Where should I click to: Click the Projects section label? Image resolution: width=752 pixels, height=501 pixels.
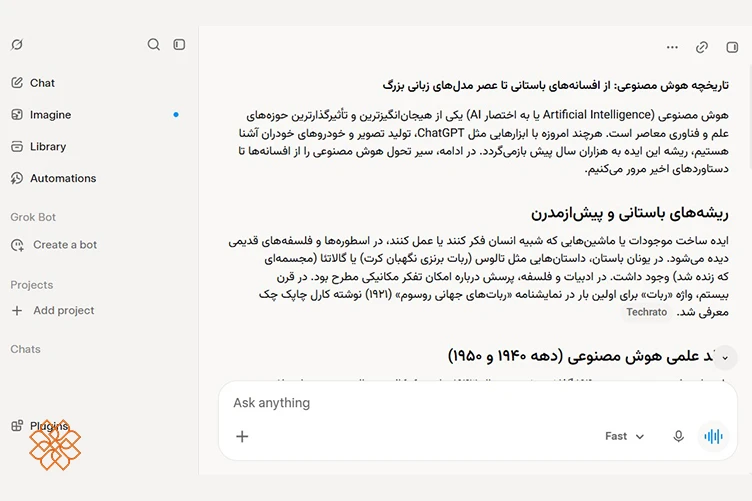pyautogui.click(x=32, y=285)
